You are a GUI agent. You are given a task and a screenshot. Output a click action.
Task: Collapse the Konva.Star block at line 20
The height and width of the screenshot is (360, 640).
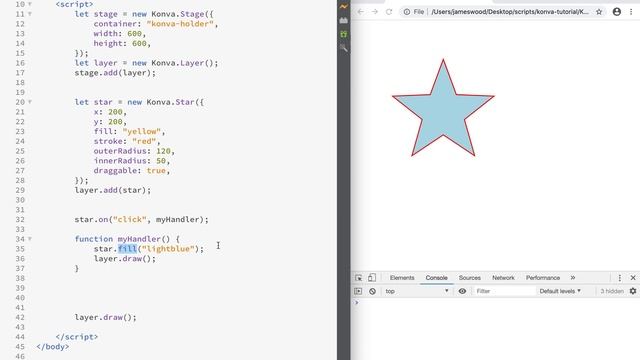tap(30, 102)
